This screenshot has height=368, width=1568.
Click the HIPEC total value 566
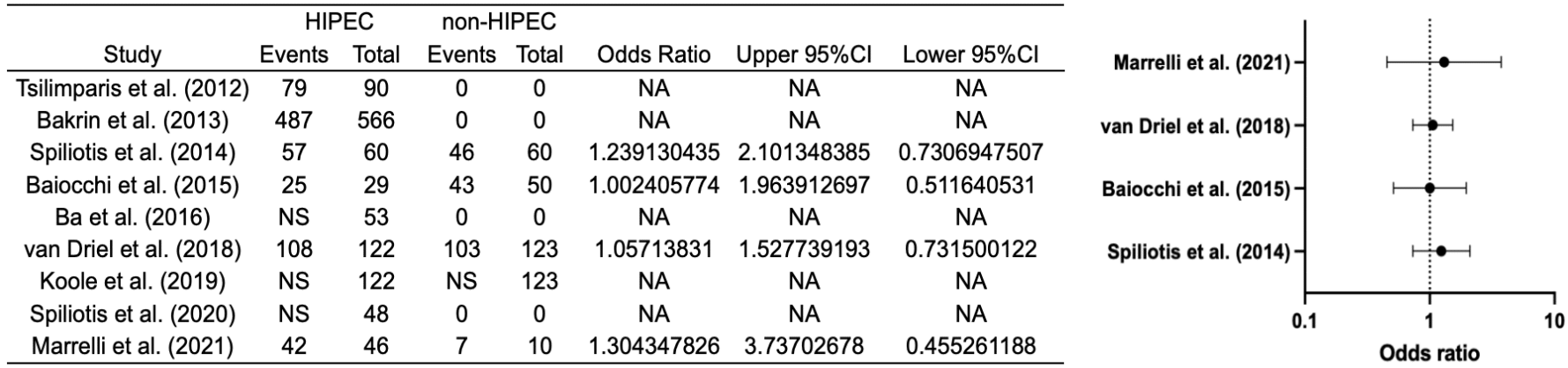(376, 120)
